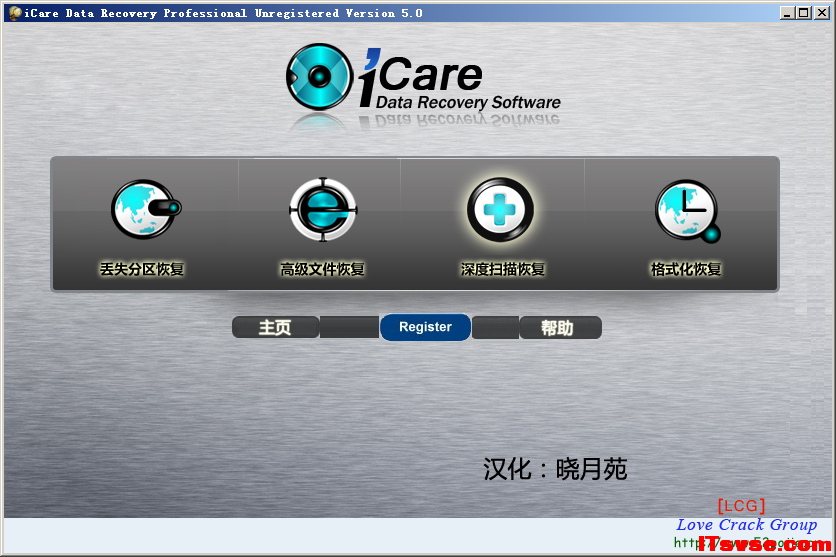Click the Love Crack Group link text
The width and height of the screenshot is (836, 557).
[x=746, y=524]
